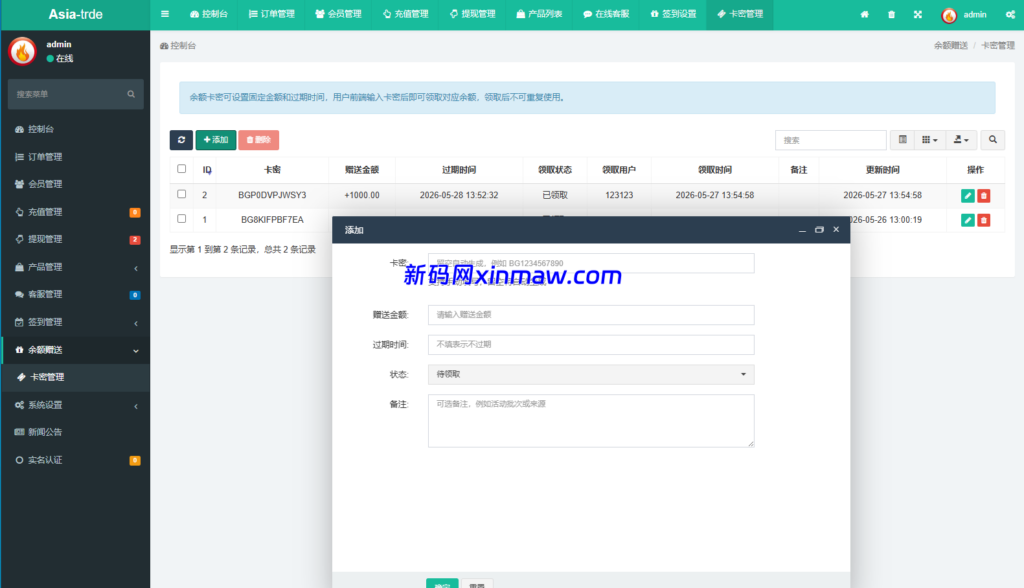Edit the row with card BG8KIFPBF7EA
Image resolution: width=1024 pixels, height=588 pixels.
(x=968, y=220)
